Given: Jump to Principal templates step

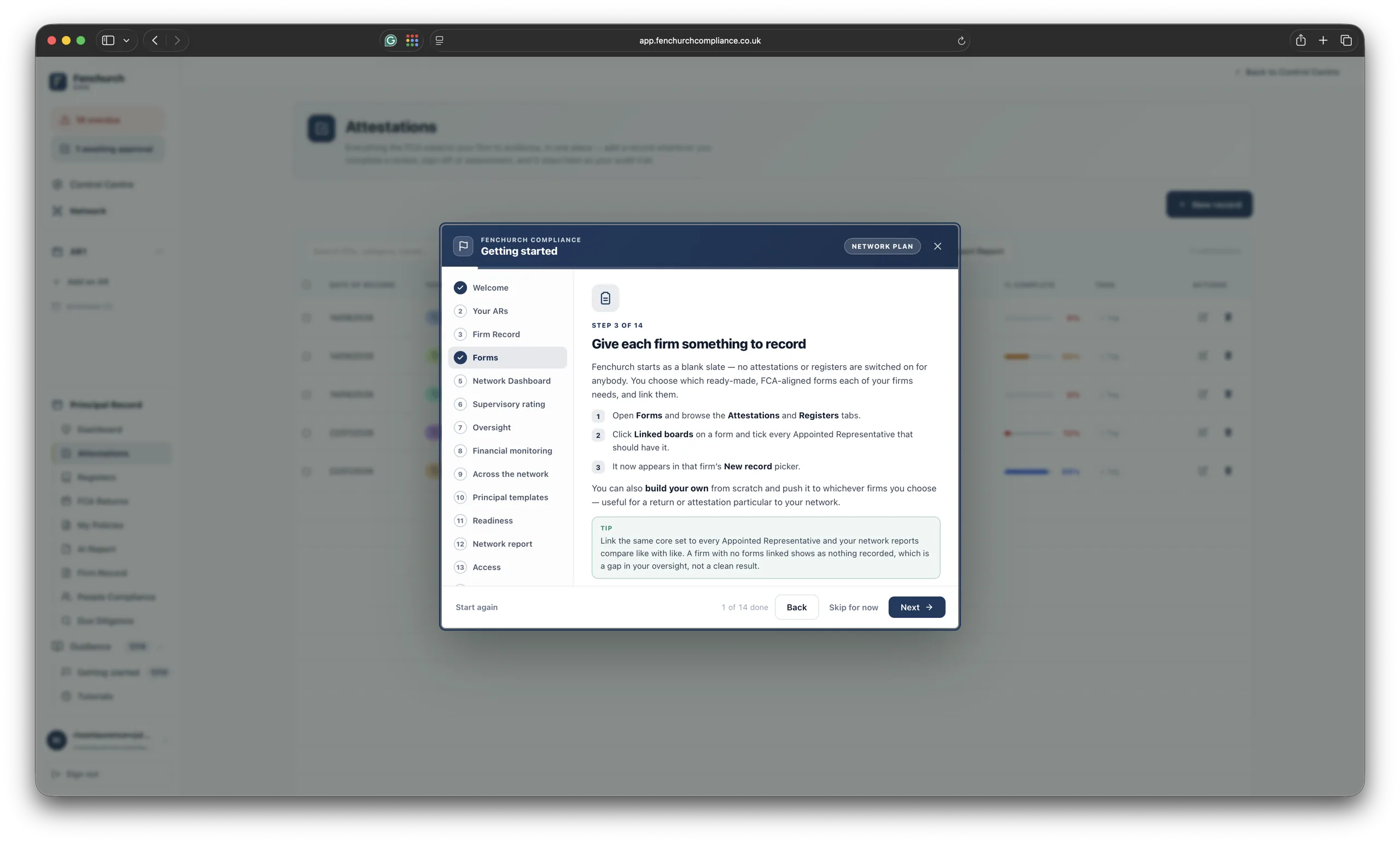Looking at the screenshot, I should click(x=507, y=497).
